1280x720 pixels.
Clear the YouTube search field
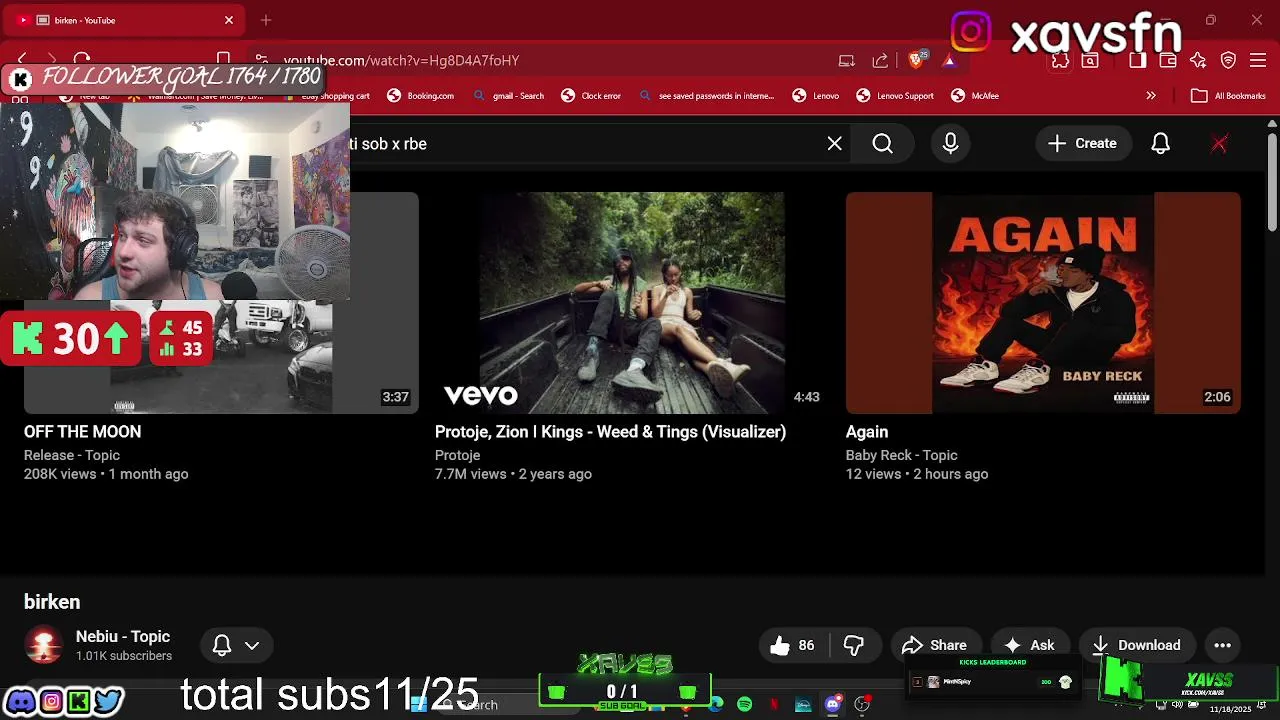pyautogui.click(x=835, y=144)
